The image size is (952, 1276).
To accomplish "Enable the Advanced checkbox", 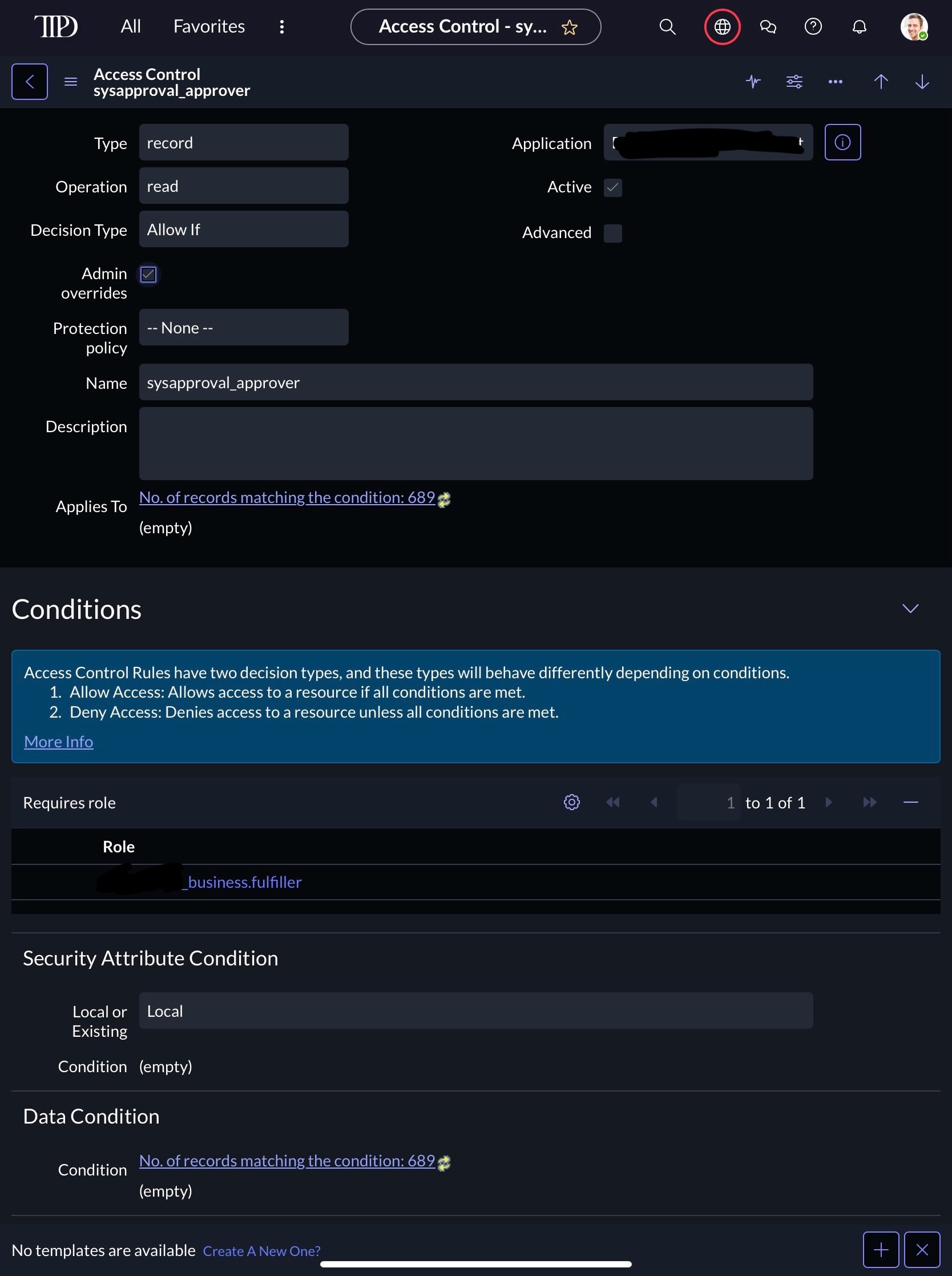I will [x=612, y=233].
